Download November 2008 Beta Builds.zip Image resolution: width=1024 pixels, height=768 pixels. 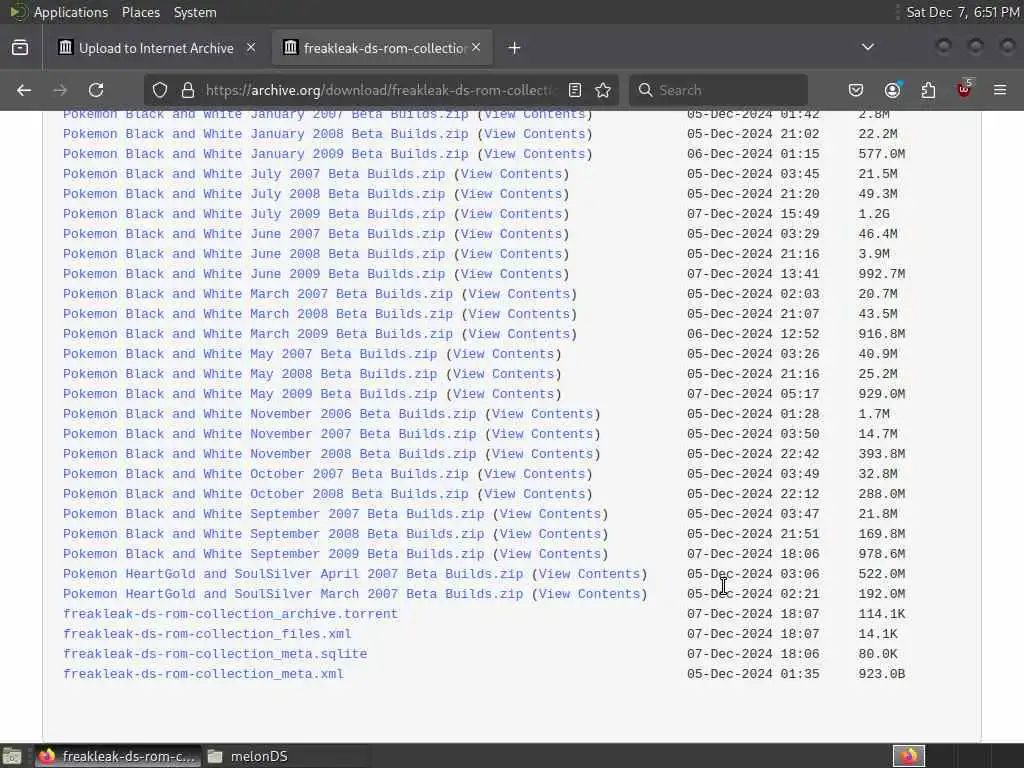(x=269, y=454)
